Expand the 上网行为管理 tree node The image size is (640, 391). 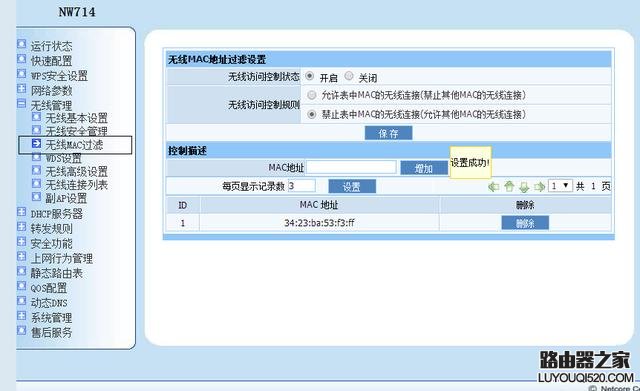[x=22, y=256]
